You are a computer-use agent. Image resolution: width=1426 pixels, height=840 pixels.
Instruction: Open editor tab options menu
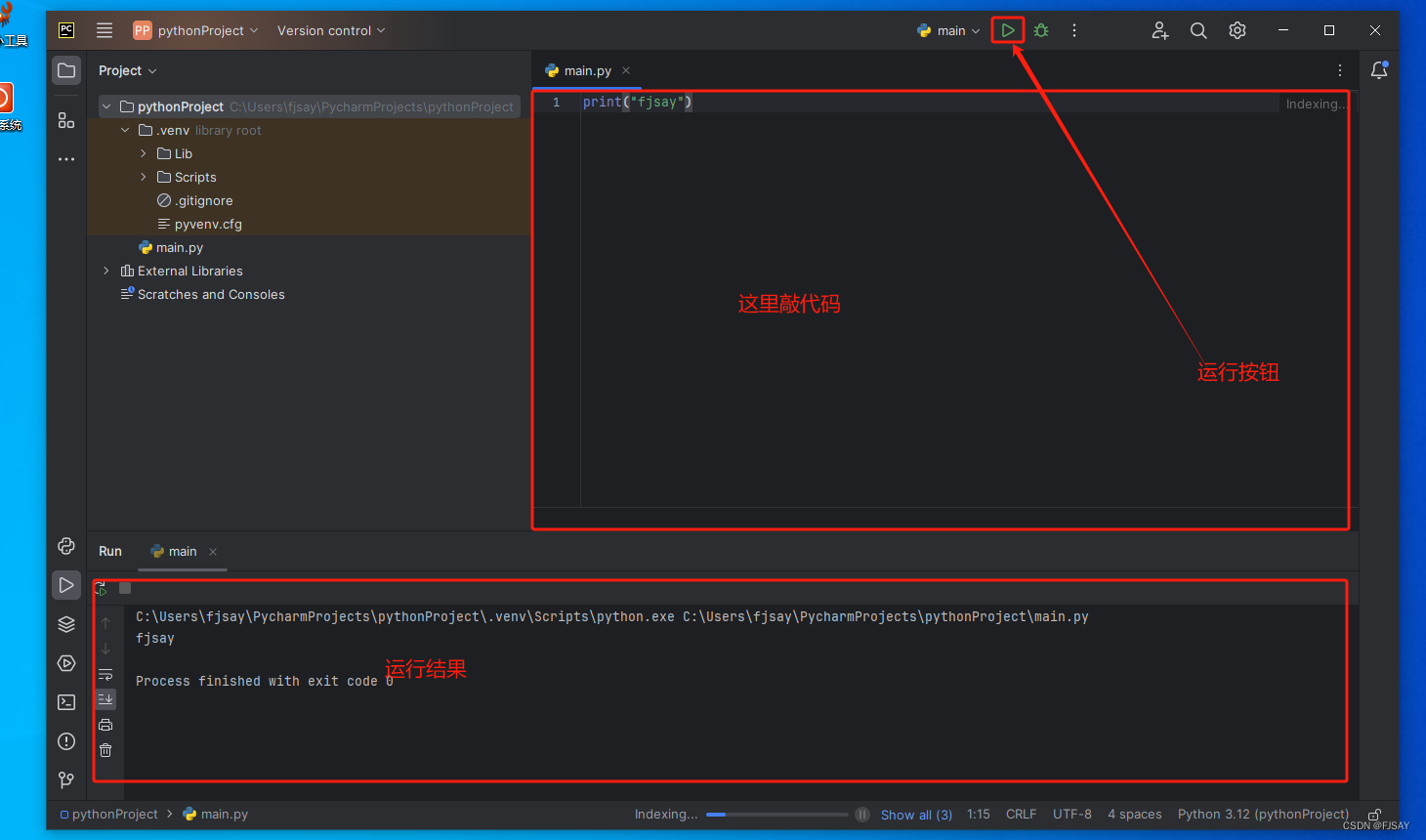click(x=1340, y=70)
